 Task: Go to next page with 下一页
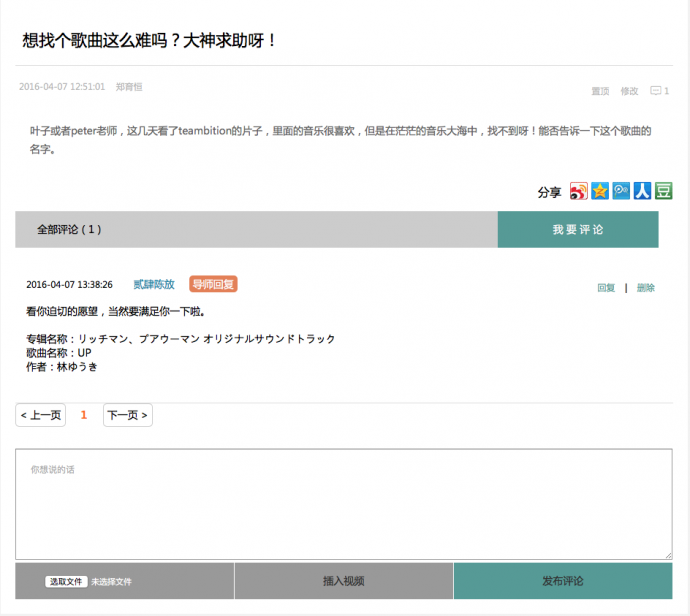click(x=127, y=415)
